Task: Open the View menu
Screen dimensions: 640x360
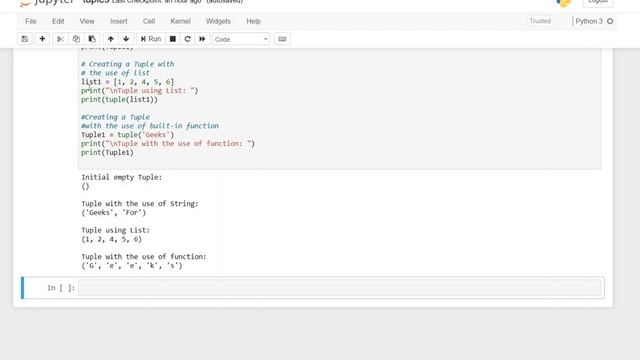Action: pos(87,21)
